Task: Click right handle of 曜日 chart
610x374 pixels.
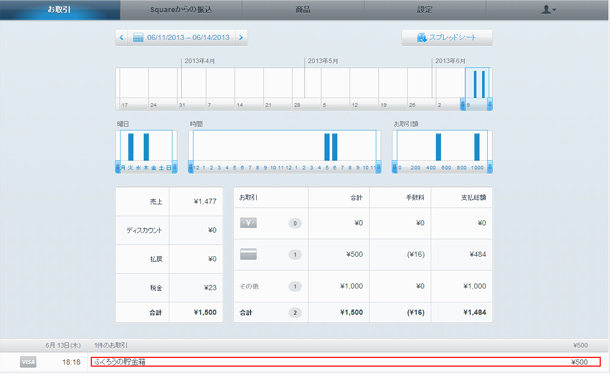Action: point(175,167)
